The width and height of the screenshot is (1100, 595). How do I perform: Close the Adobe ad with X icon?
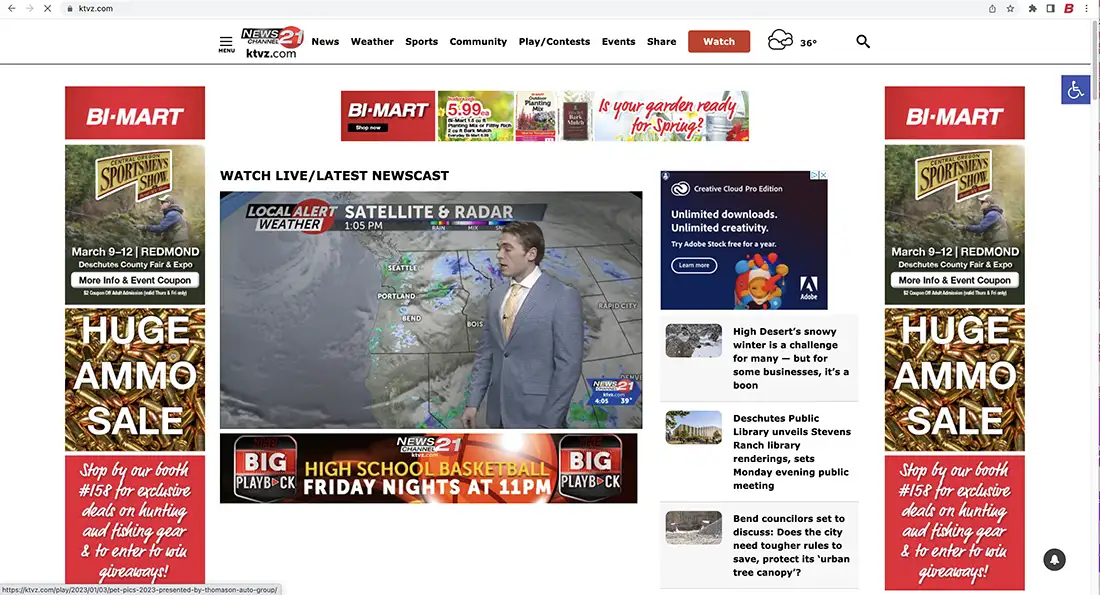pyautogui.click(x=824, y=175)
